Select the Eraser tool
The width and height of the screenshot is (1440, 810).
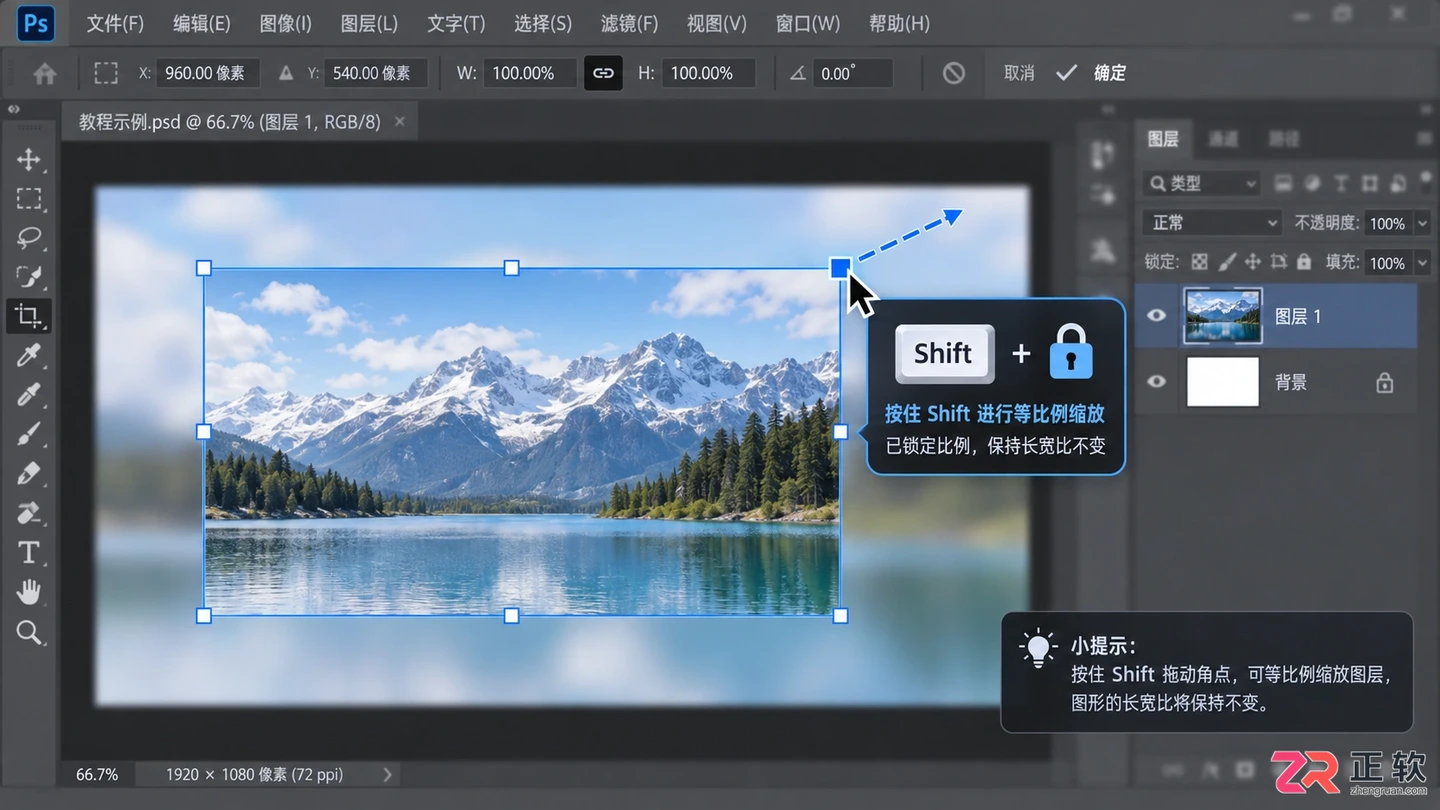28,513
